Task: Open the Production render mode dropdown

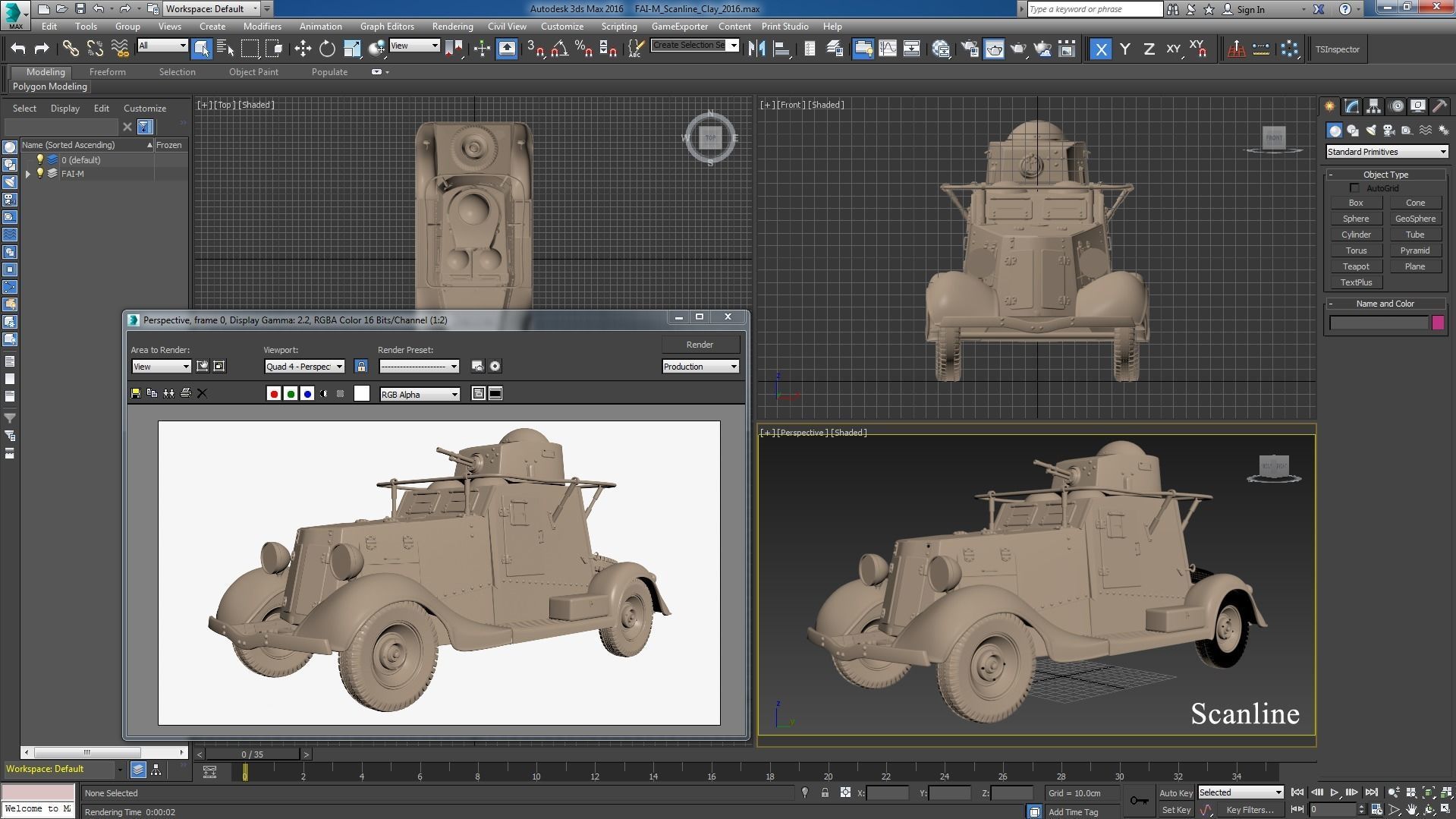Action: [x=700, y=367]
